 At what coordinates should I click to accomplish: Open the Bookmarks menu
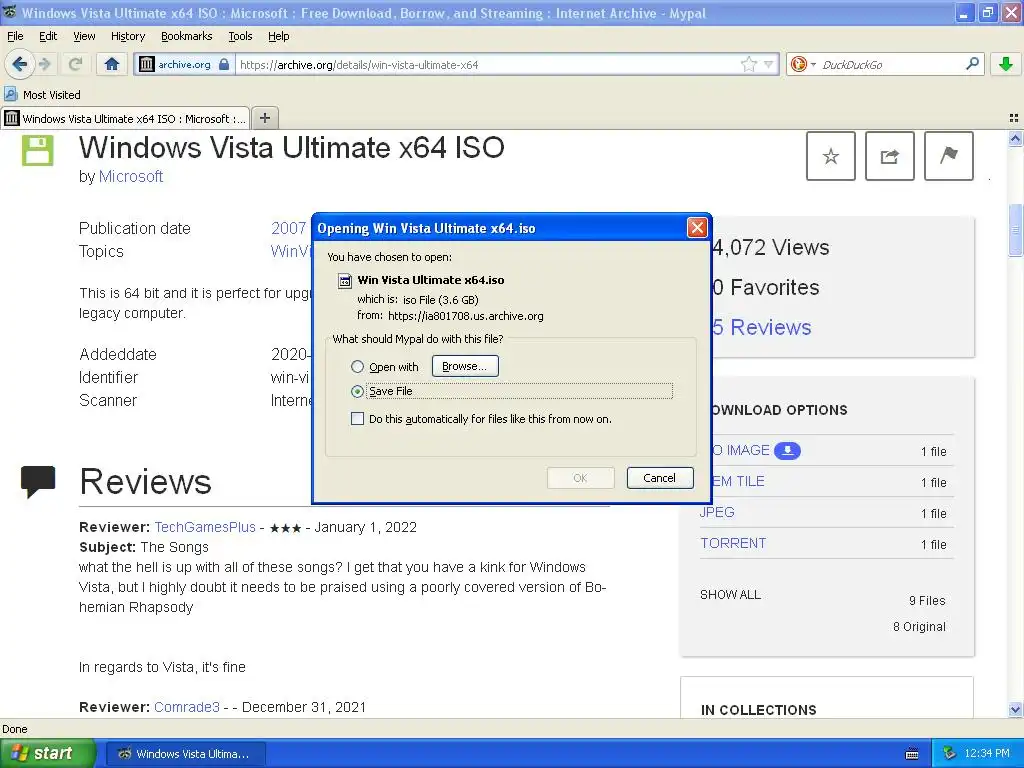186,36
